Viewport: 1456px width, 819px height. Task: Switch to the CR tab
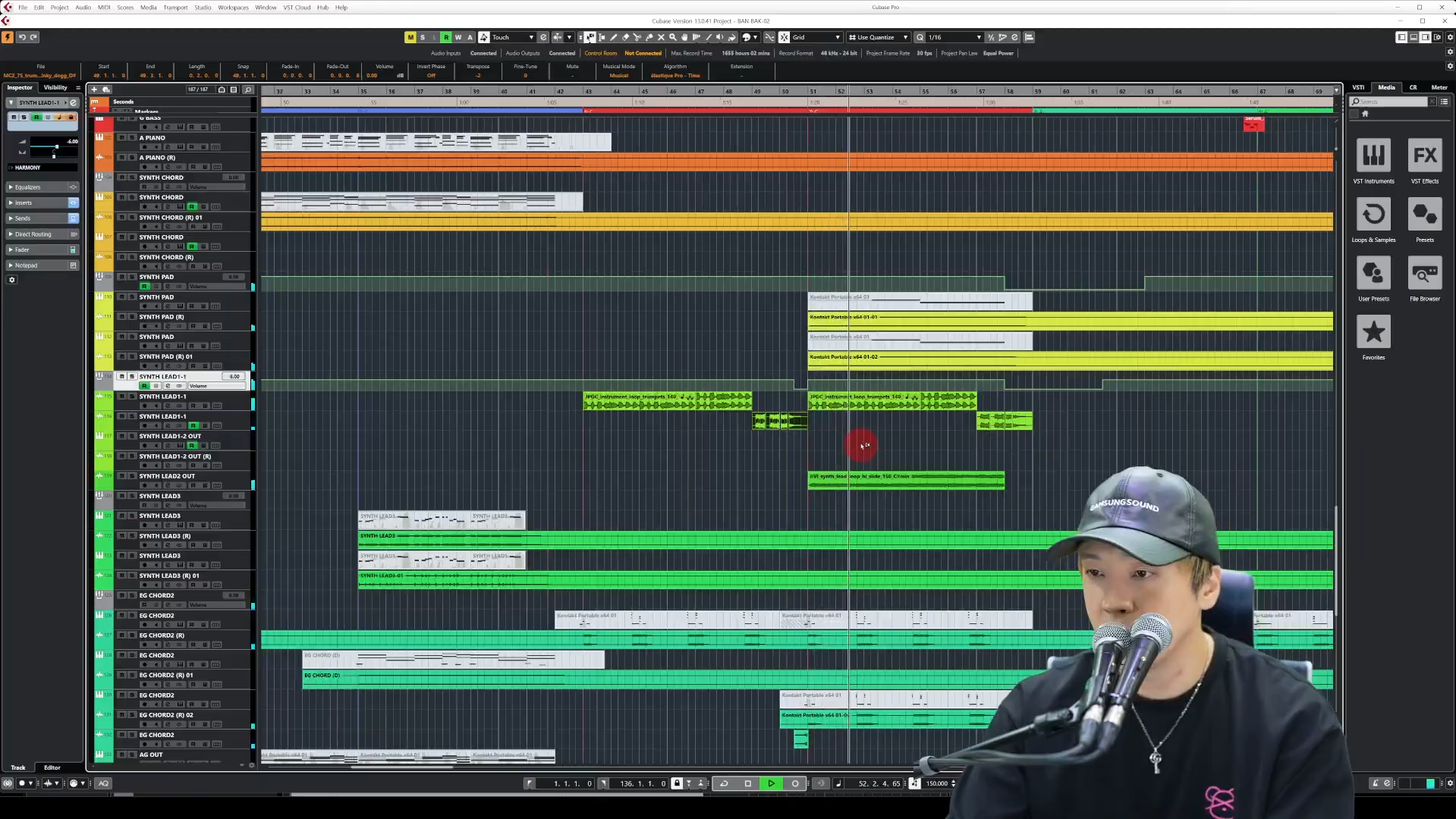[x=1413, y=87]
